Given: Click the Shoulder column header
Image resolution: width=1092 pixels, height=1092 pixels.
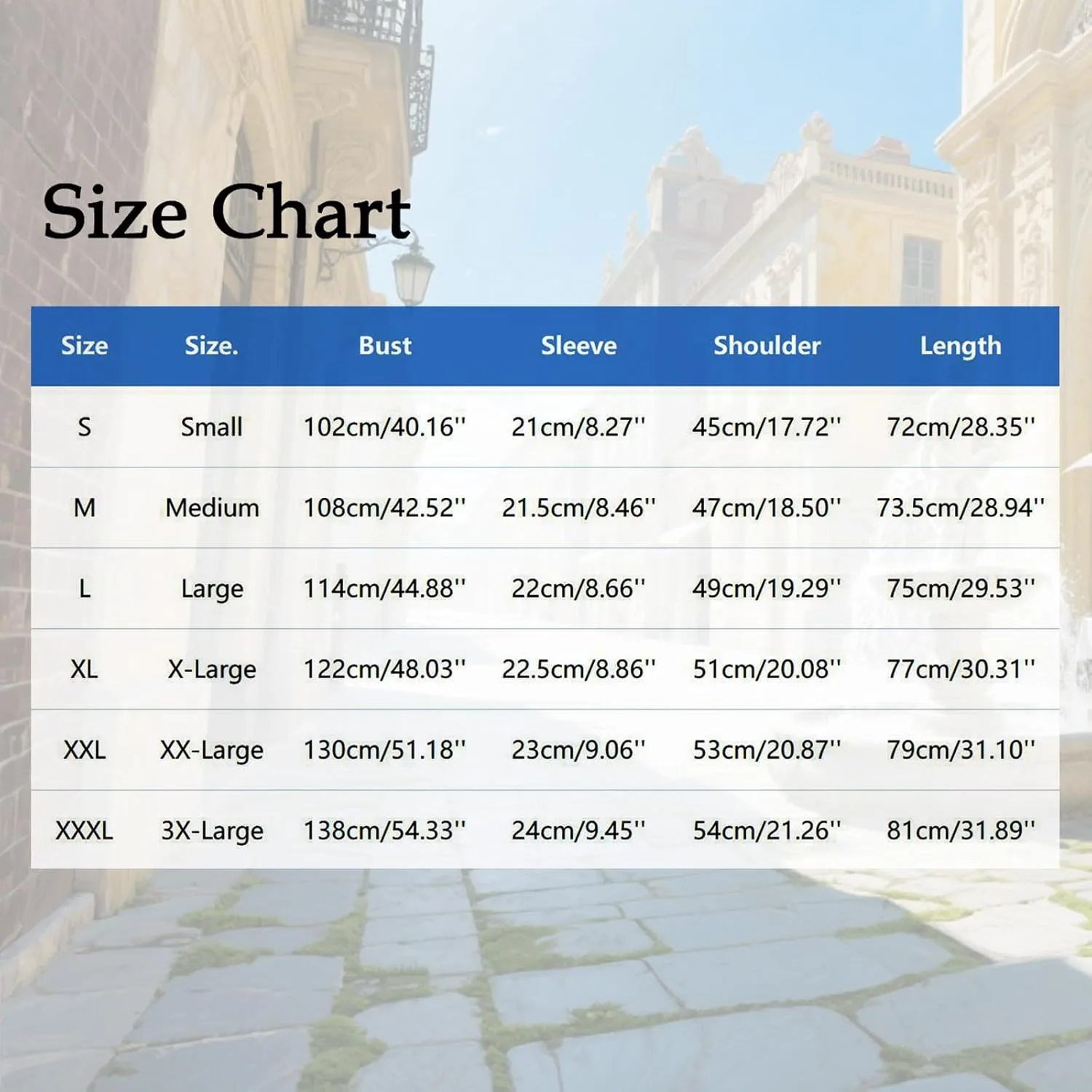Looking at the screenshot, I should (767, 345).
